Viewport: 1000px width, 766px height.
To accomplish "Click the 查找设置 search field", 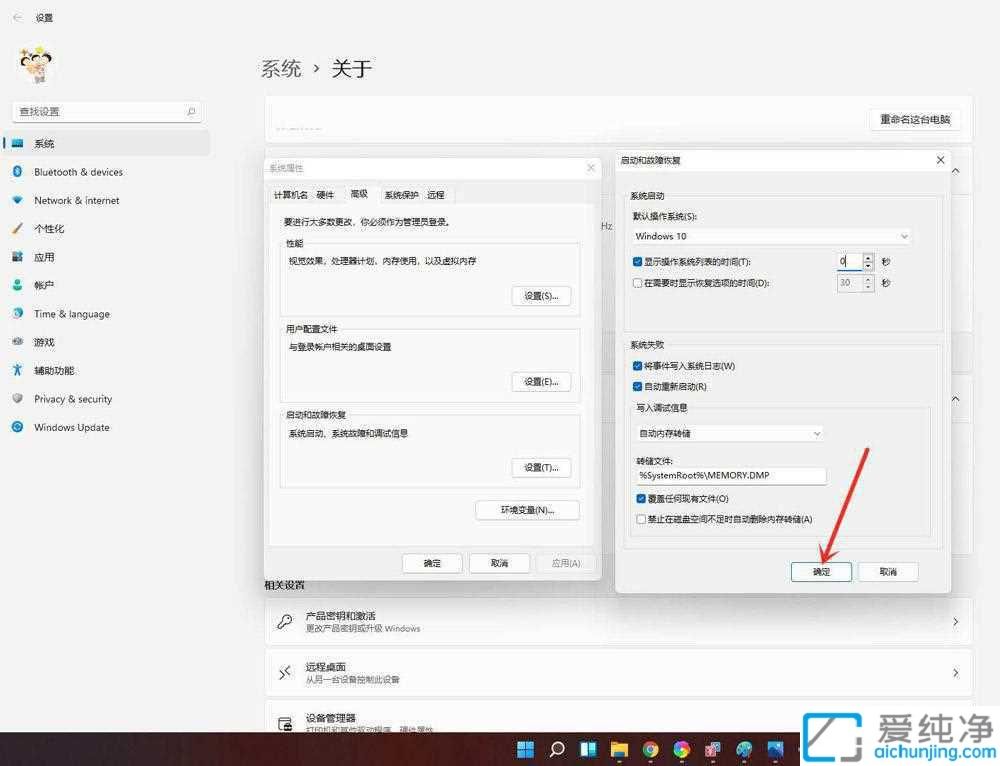I will point(107,112).
